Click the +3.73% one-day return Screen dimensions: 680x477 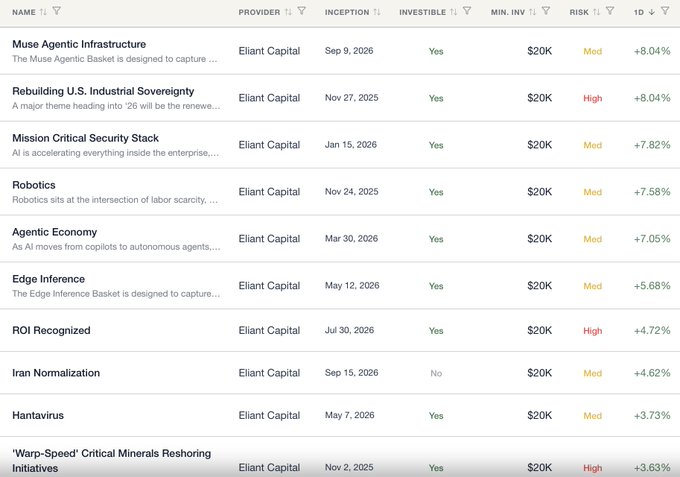[652, 415]
